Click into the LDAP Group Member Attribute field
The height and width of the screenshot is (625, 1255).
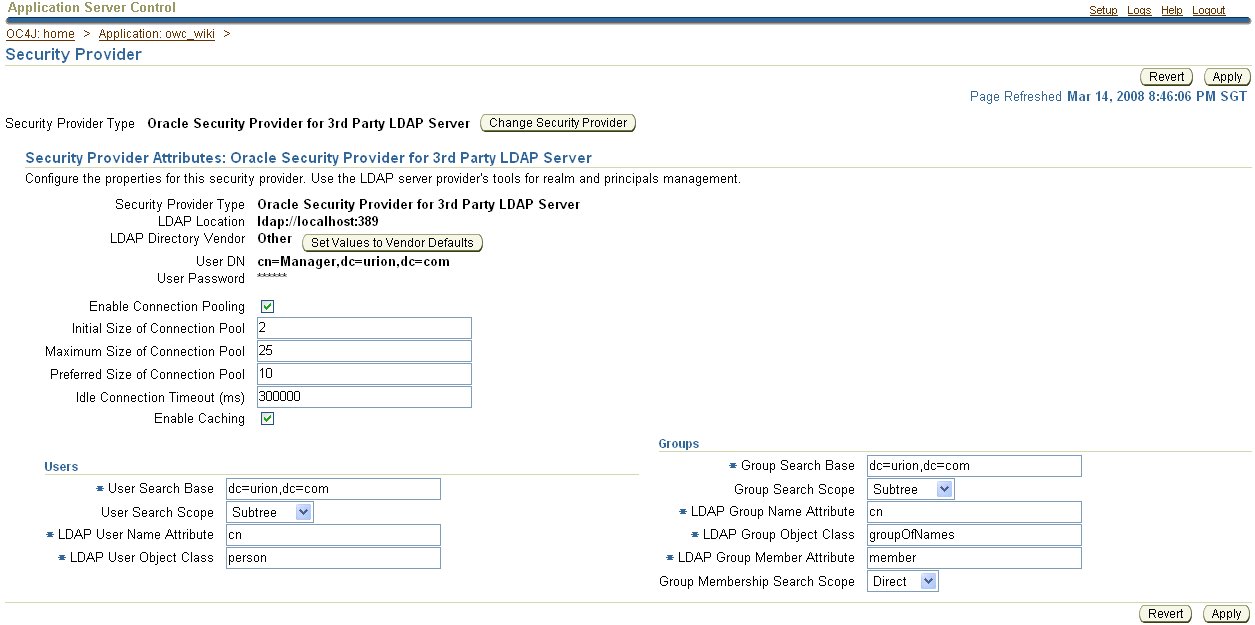click(974, 558)
